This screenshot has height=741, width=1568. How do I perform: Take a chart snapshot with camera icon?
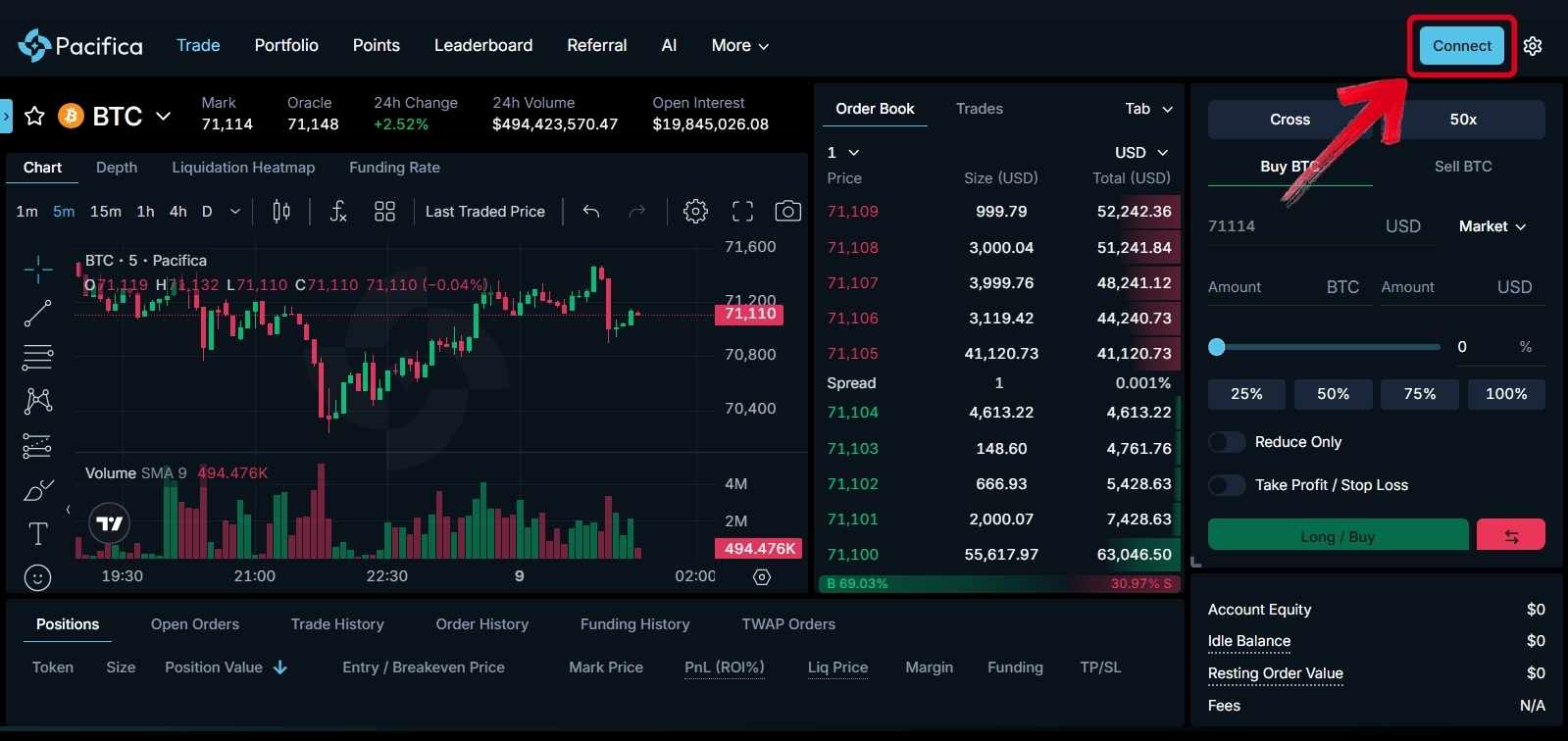tap(787, 212)
